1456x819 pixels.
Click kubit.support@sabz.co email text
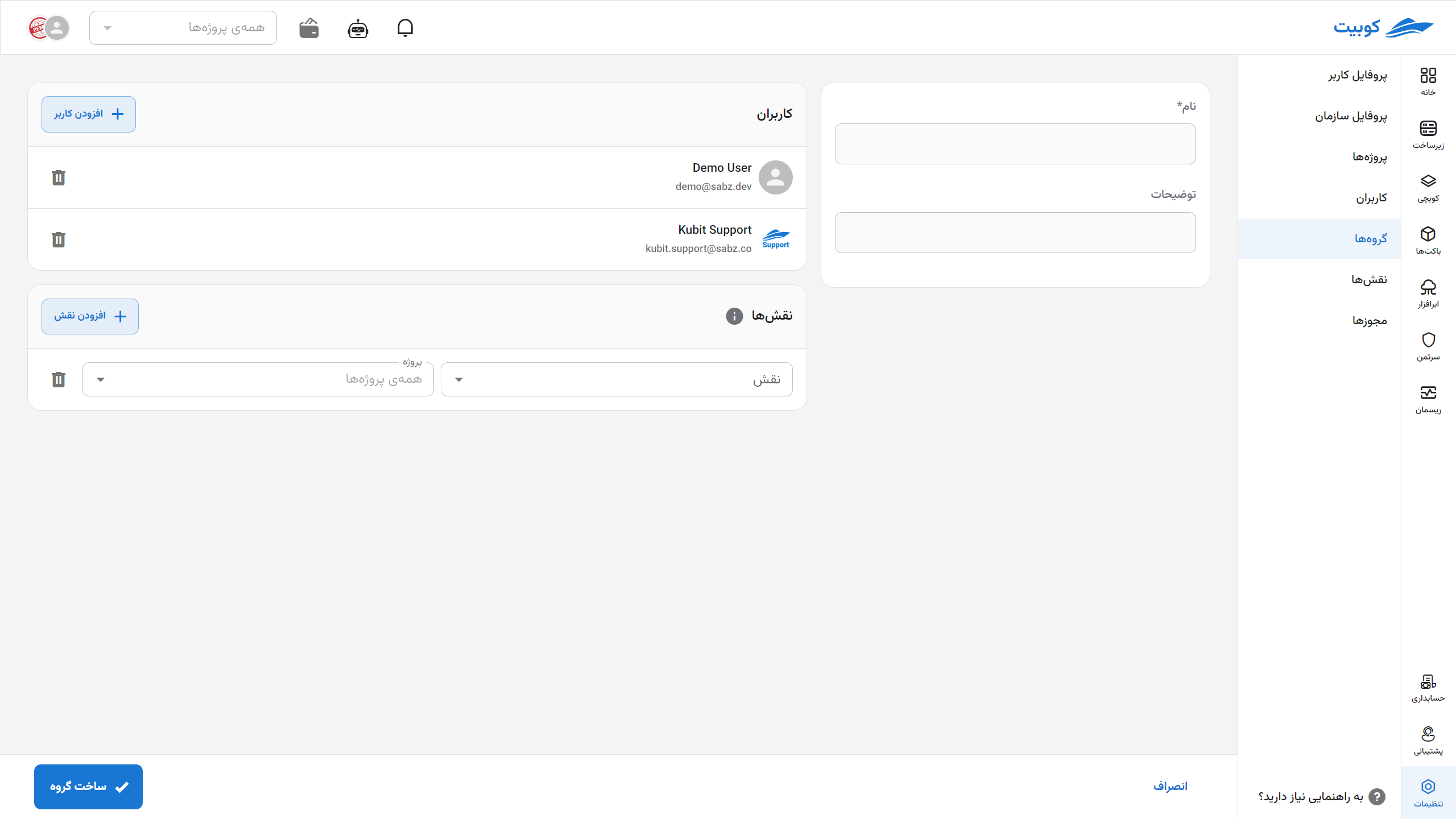tap(698, 249)
